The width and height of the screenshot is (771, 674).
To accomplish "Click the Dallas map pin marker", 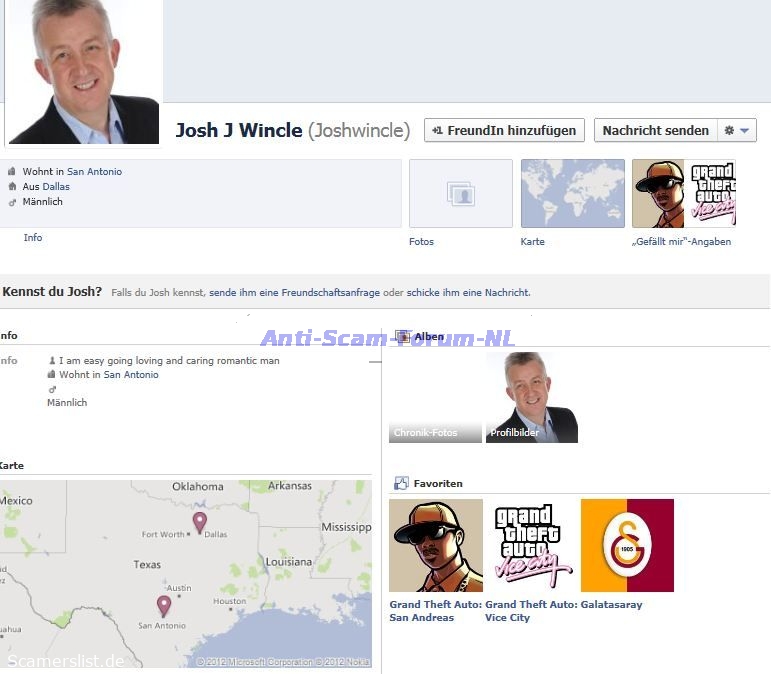I will (x=200, y=522).
